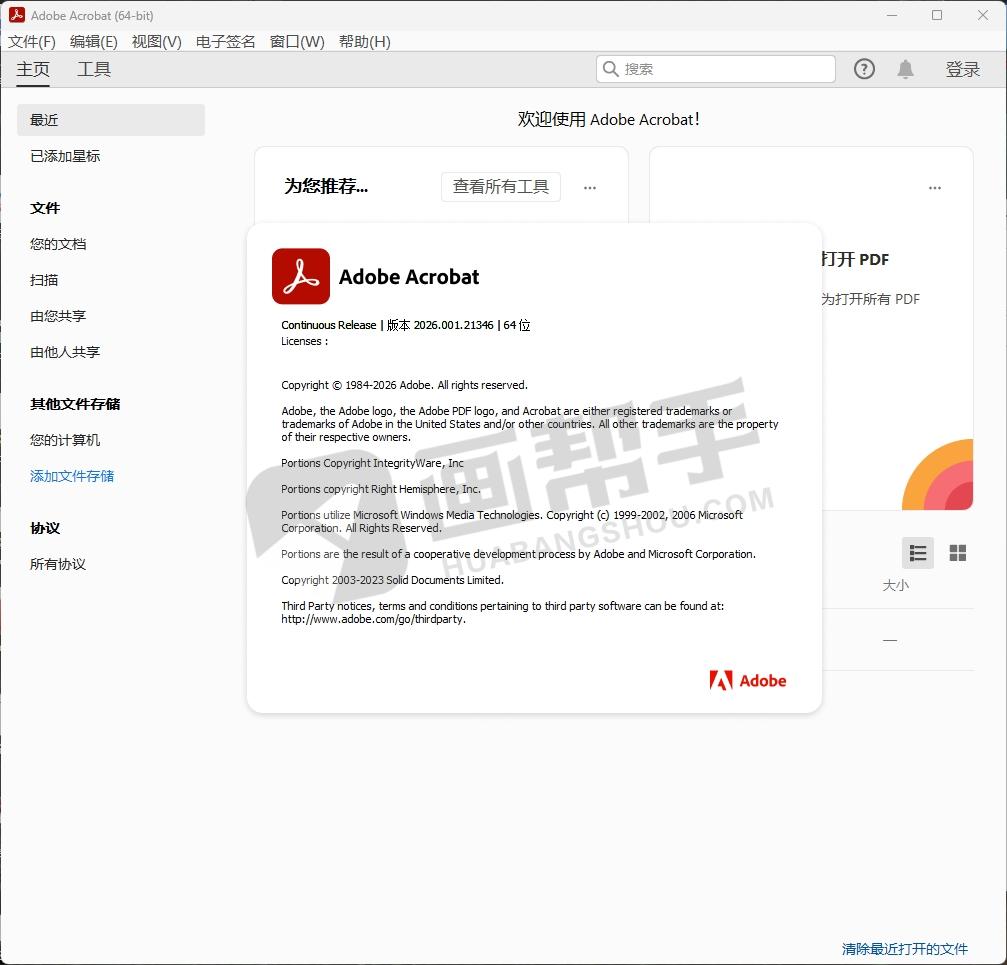Open the 文件(F) menu
Screen dimensions: 1007x965
click(31, 42)
